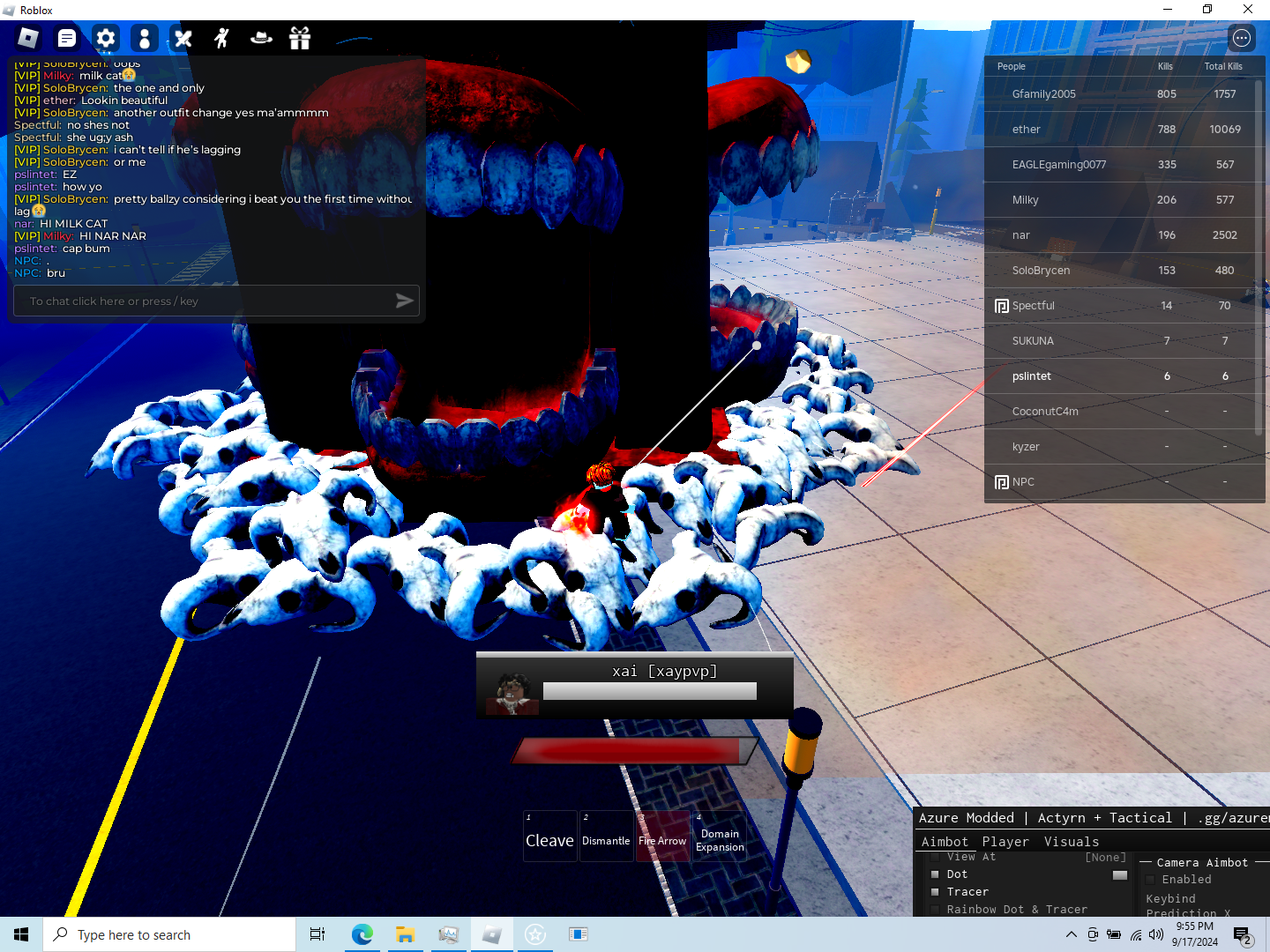Select EAGLEgaming0077 in leaderboard
The image size is (1270, 952).
coord(1124,165)
